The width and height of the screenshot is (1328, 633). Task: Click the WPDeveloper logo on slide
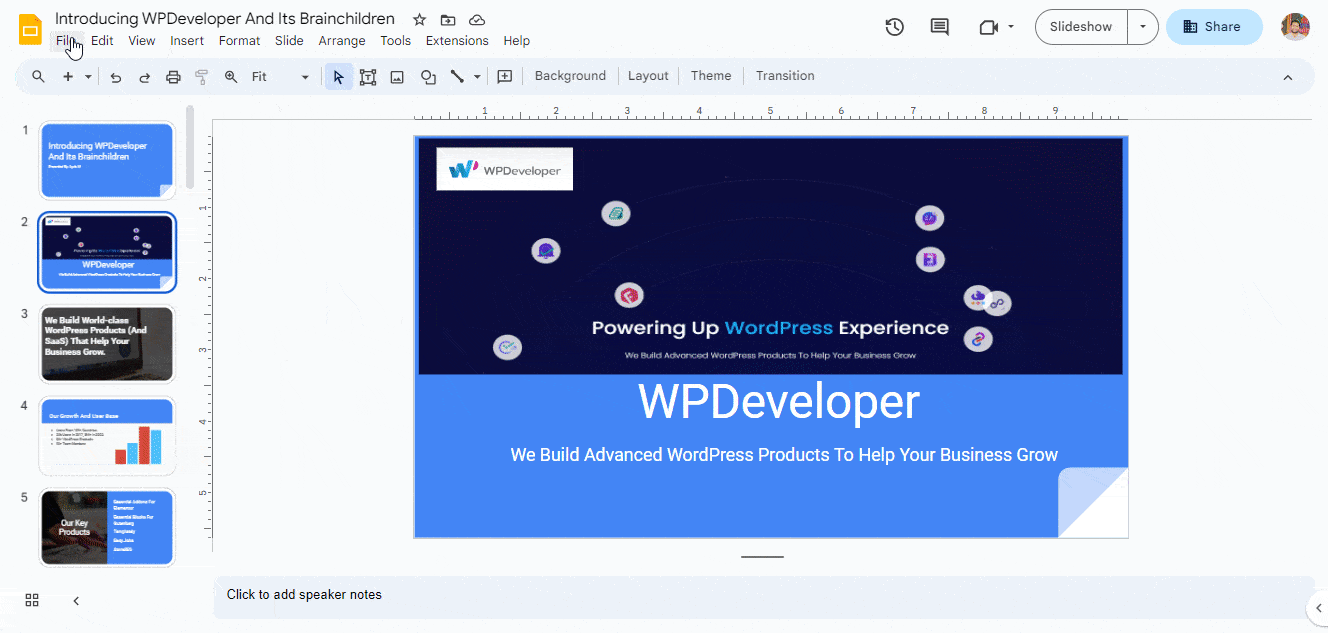(505, 169)
